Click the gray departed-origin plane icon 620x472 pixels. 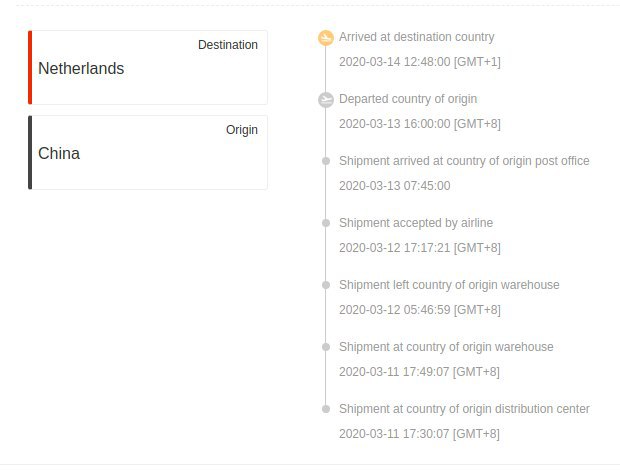click(x=325, y=100)
